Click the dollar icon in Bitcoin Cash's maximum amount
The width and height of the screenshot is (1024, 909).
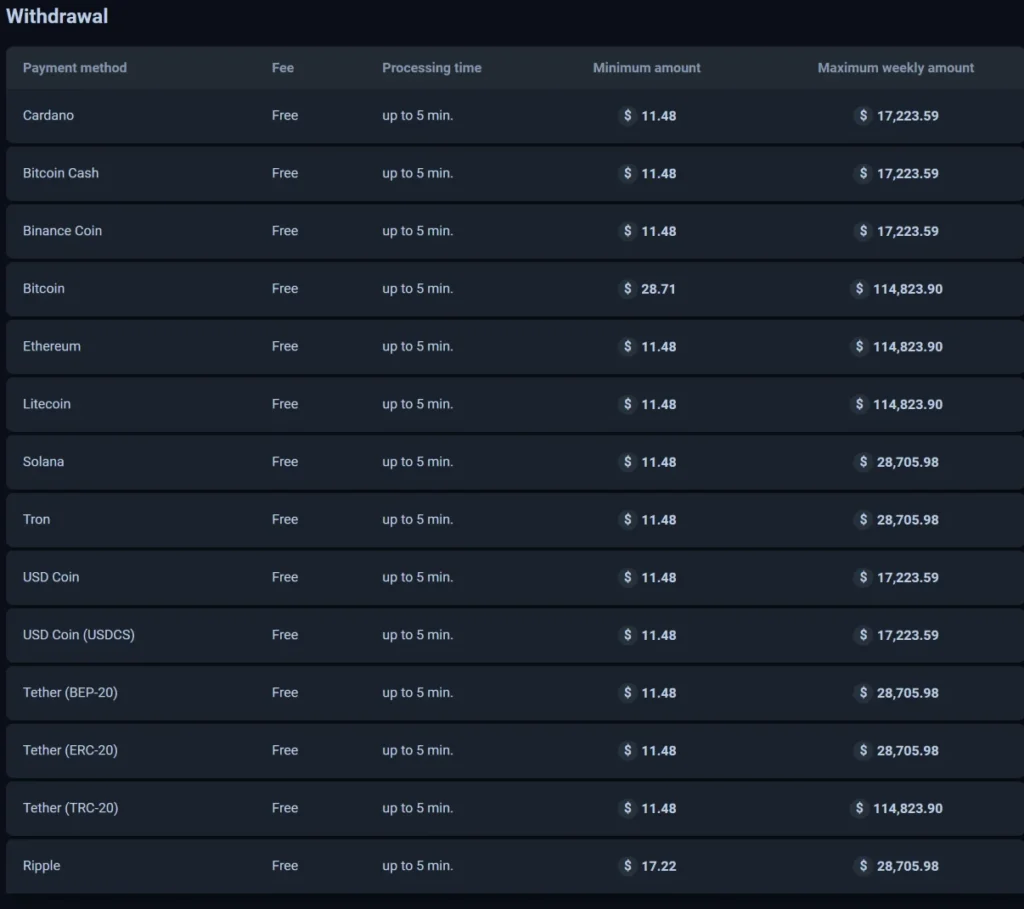[x=863, y=173]
